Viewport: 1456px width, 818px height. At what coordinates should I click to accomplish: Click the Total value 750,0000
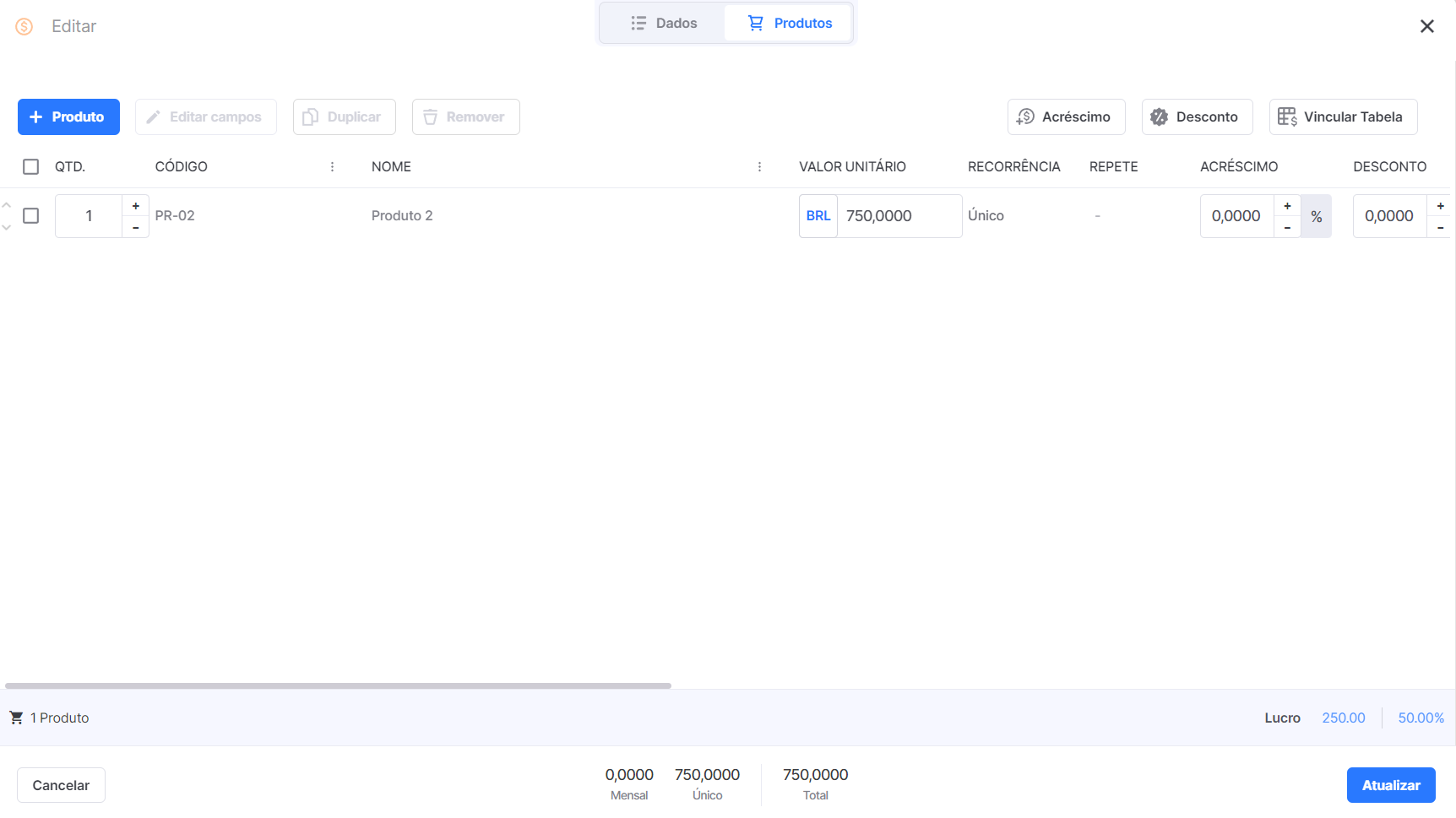click(816, 775)
